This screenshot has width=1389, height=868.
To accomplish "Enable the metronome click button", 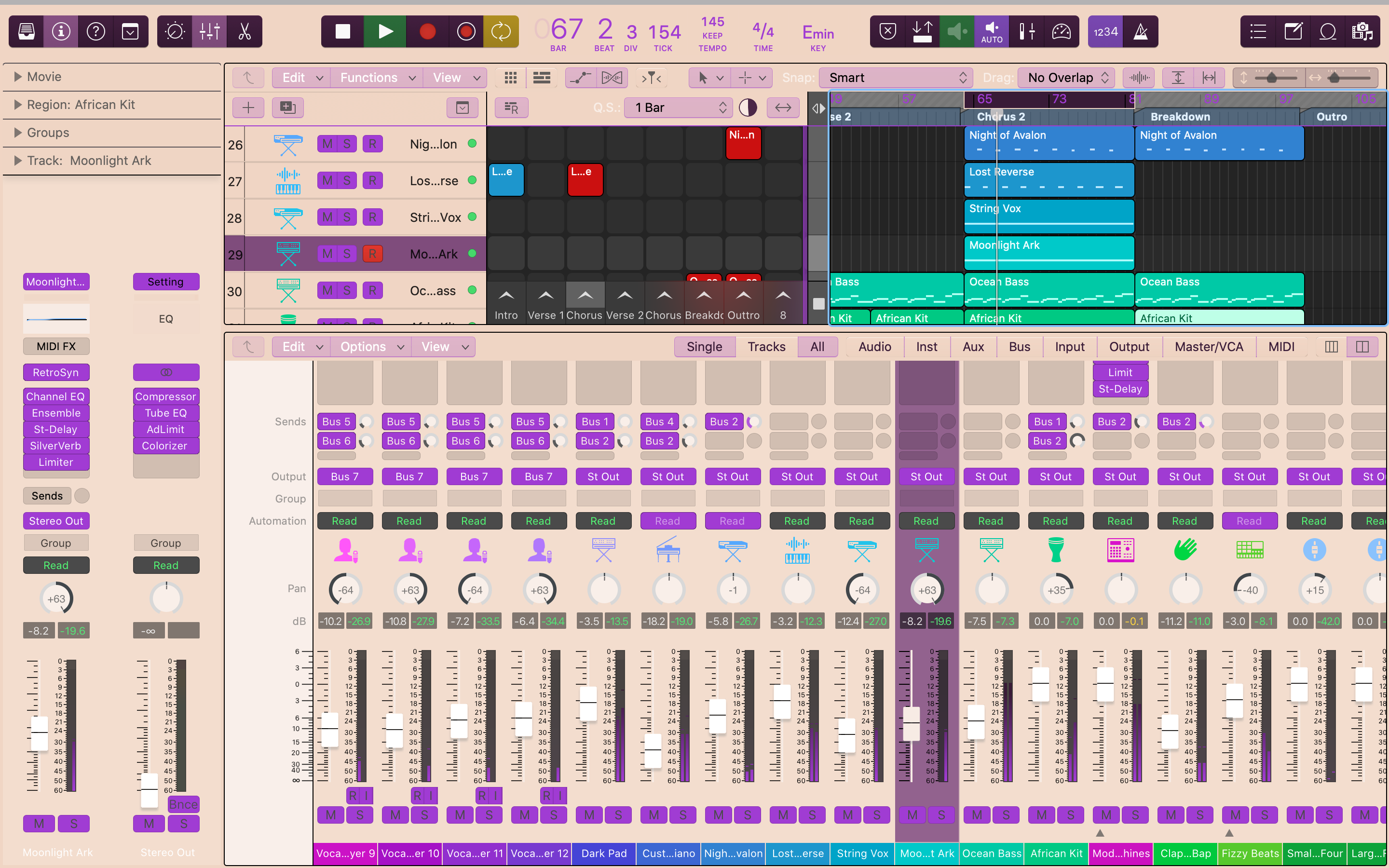I will tap(1141, 31).
